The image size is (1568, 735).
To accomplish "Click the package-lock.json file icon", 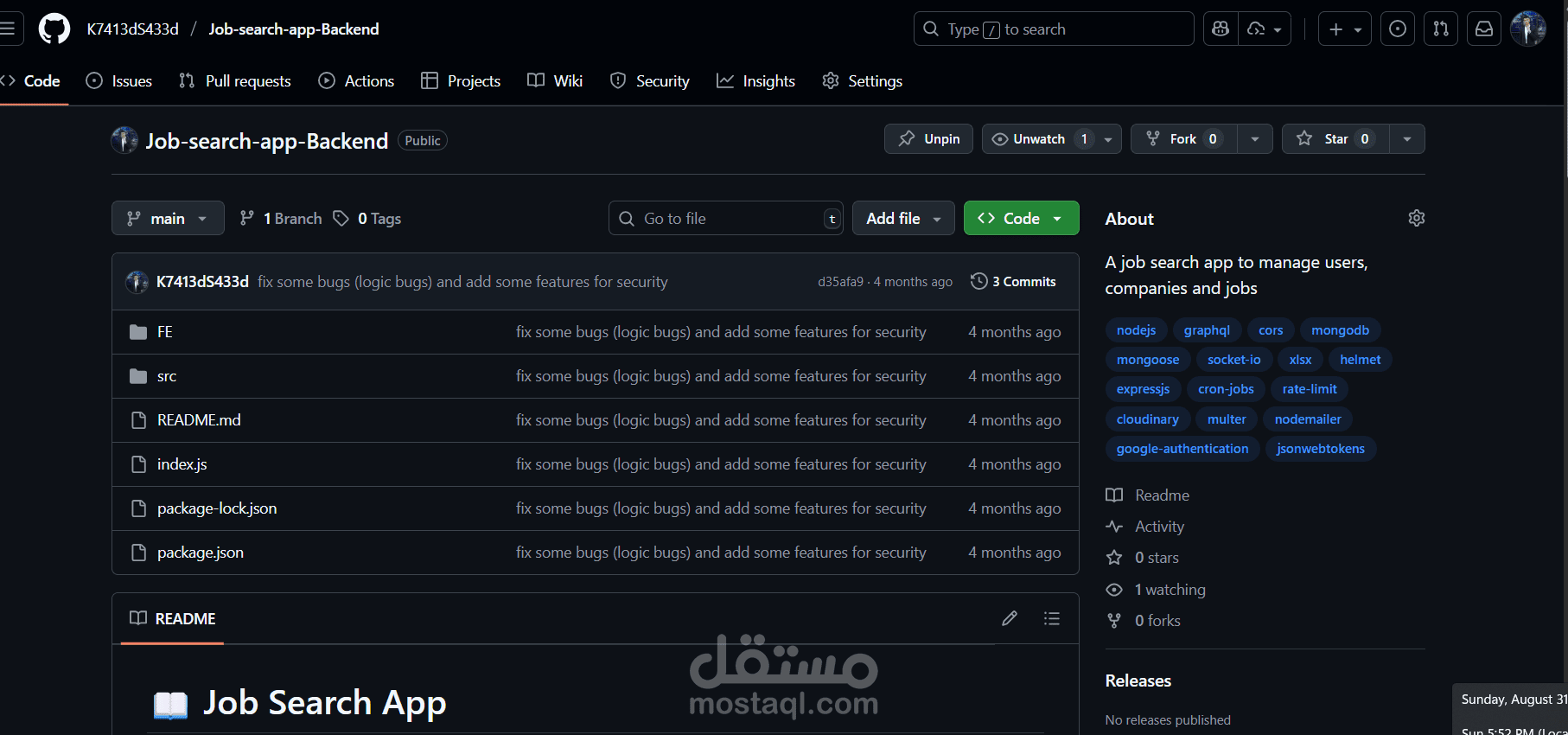I will click(x=138, y=508).
